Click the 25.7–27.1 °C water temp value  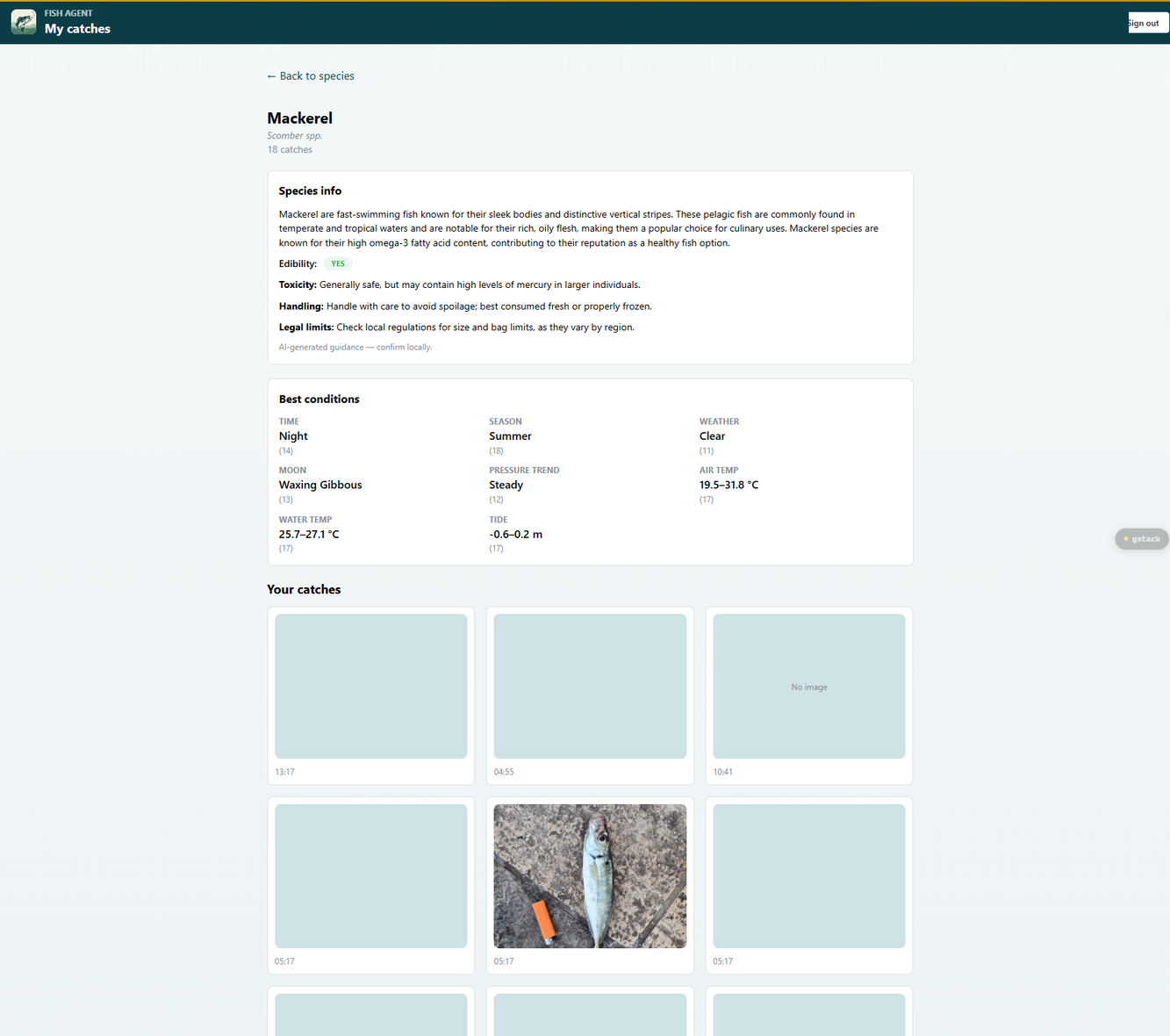coord(309,534)
